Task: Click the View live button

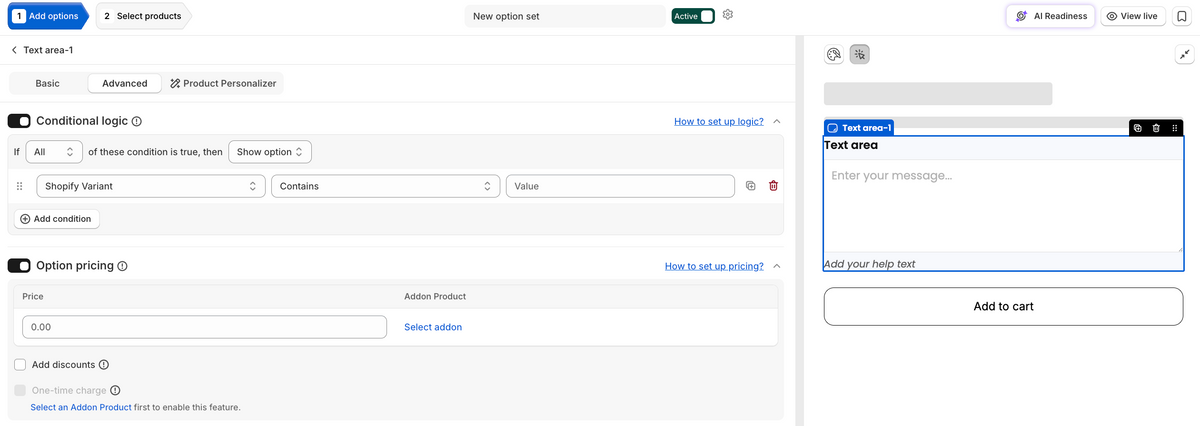Action: click(x=1132, y=16)
